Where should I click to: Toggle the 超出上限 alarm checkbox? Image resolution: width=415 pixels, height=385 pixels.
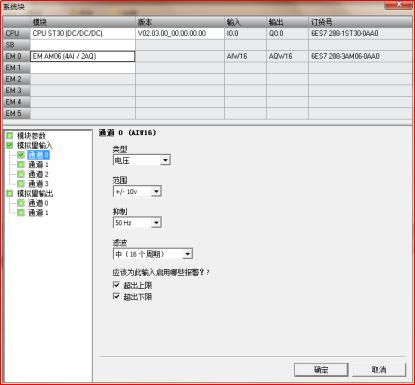tap(116, 285)
